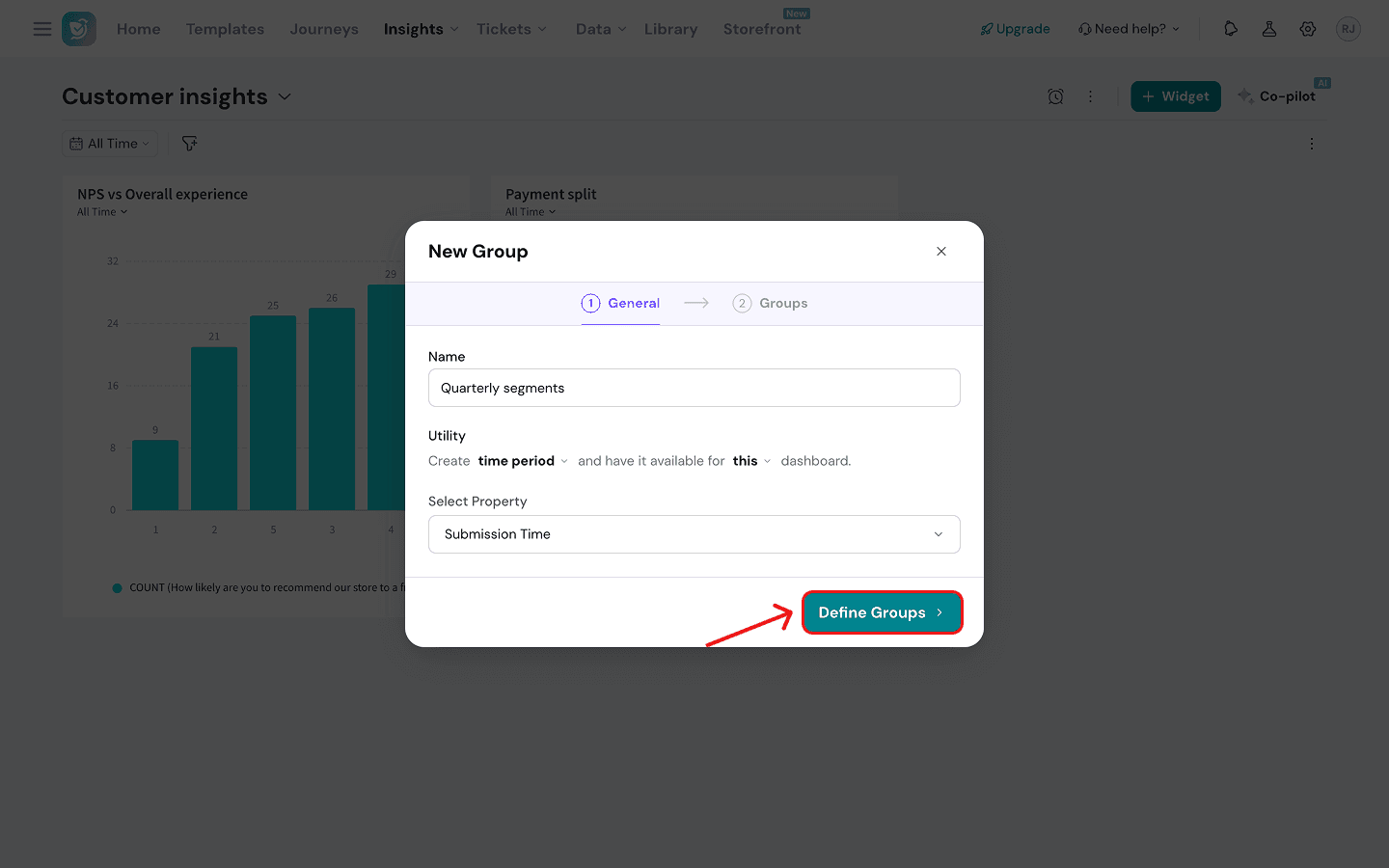1389x868 pixels.
Task: Click the filter funnel icon
Action: [190, 144]
